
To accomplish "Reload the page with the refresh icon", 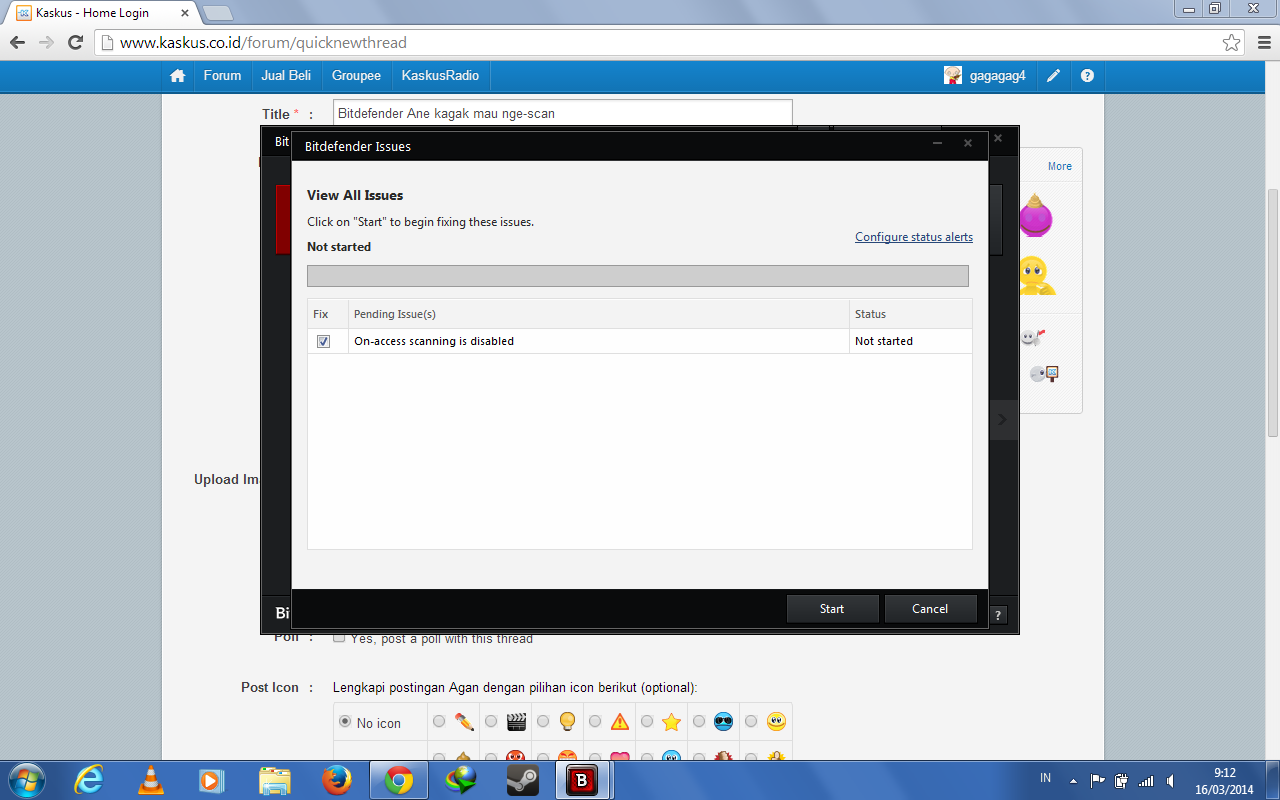I will tap(75, 43).
